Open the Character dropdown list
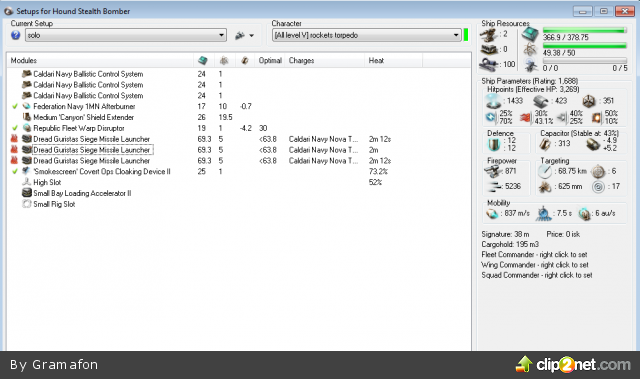The width and height of the screenshot is (640, 379). pyautogui.click(x=367, y=35)
